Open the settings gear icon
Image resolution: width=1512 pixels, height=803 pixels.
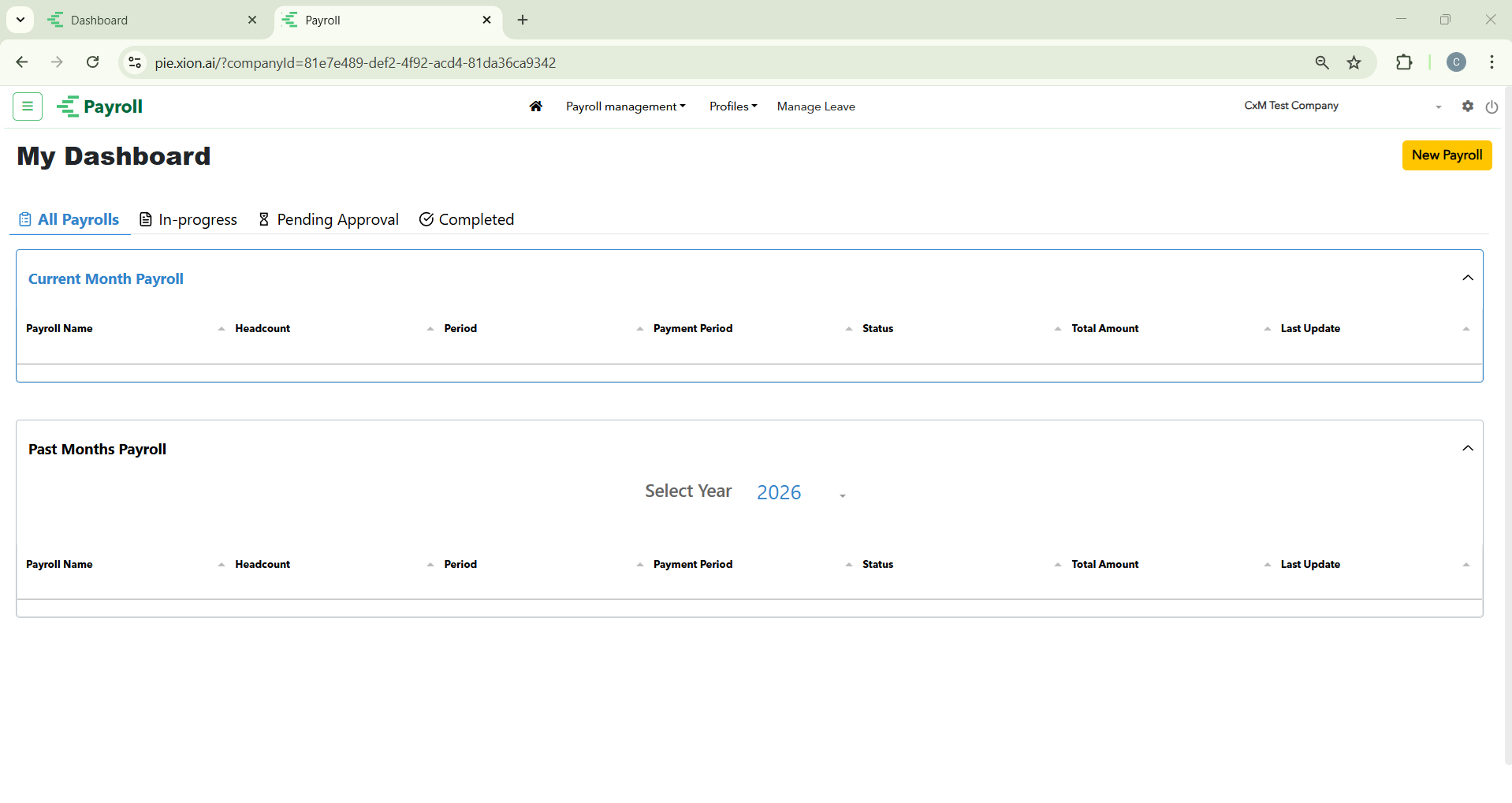point(1467,106)
